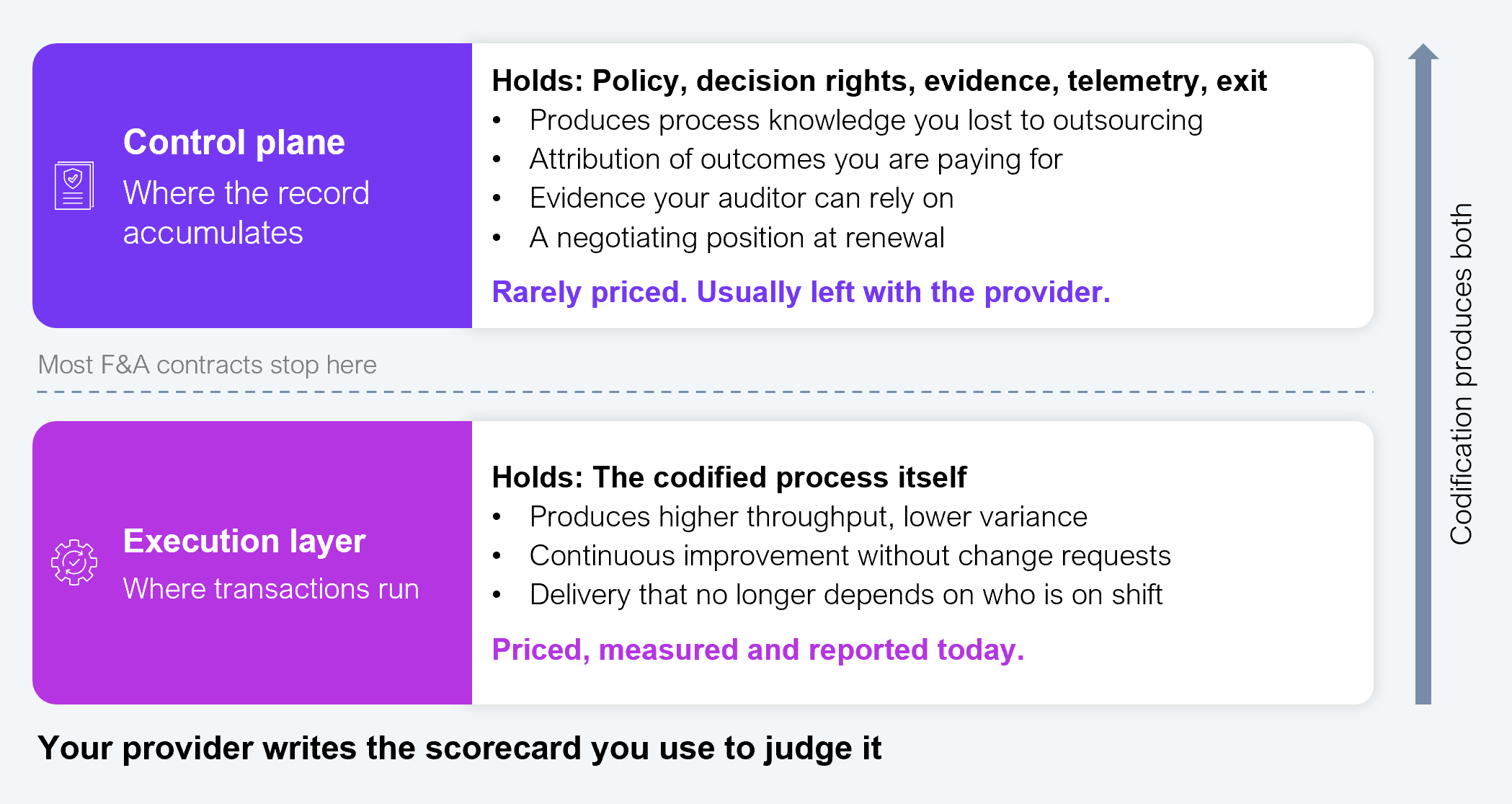Click the upward arrow head of the Codification bar
1512x804 pixels.
coord(1423,52)
